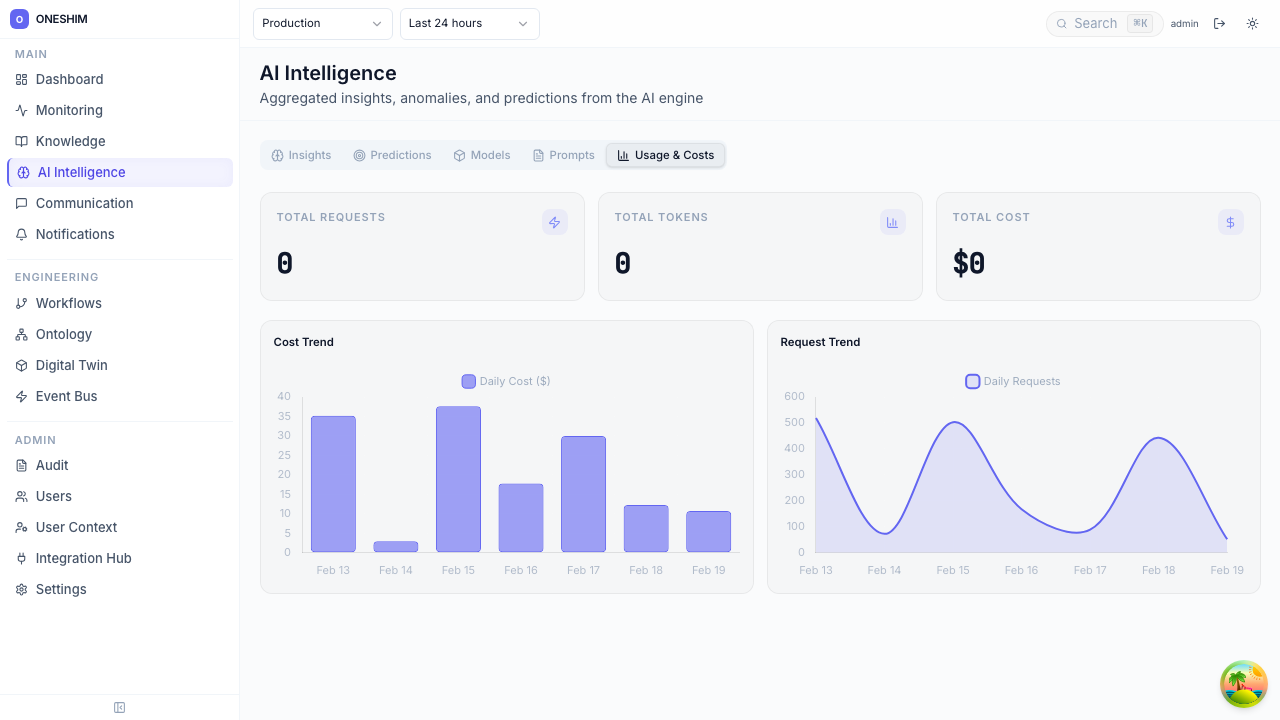Click the Search input field
The width and height of the screenshot is (1280, 720).
click(1096, 24)
